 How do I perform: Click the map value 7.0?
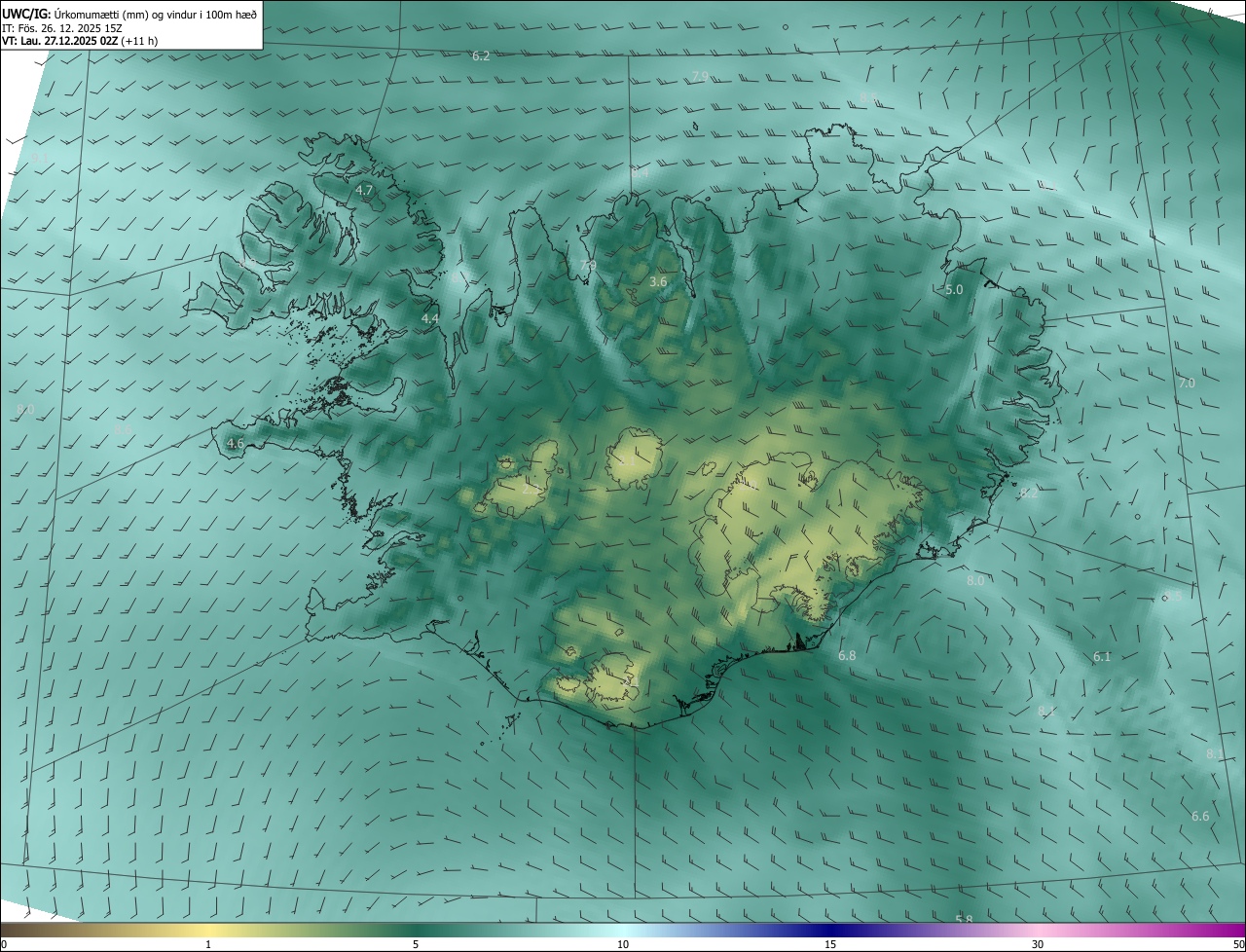pos(1187,384)
